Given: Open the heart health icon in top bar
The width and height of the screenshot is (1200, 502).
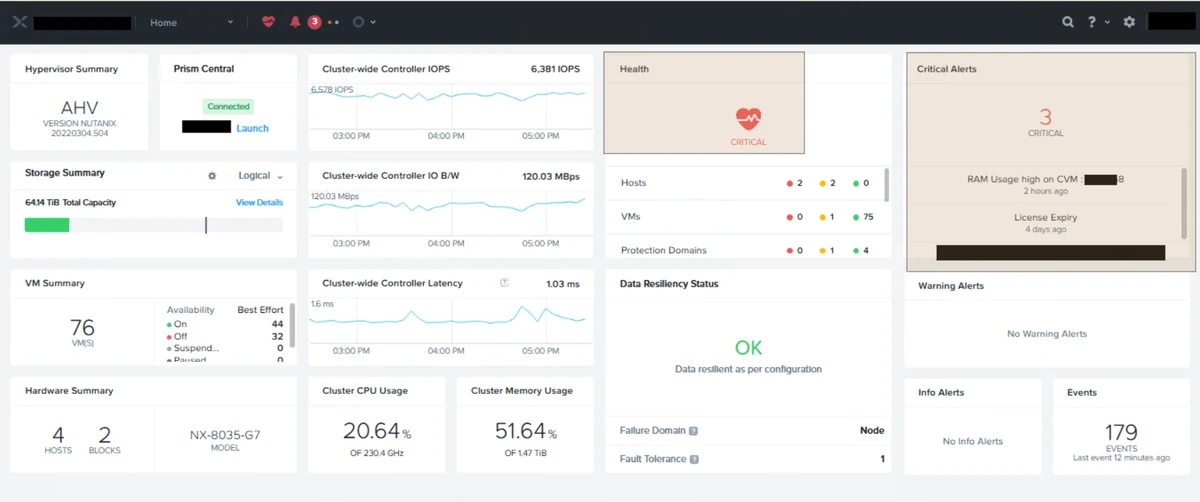Looking at the screenshot, I should (268, 22).
